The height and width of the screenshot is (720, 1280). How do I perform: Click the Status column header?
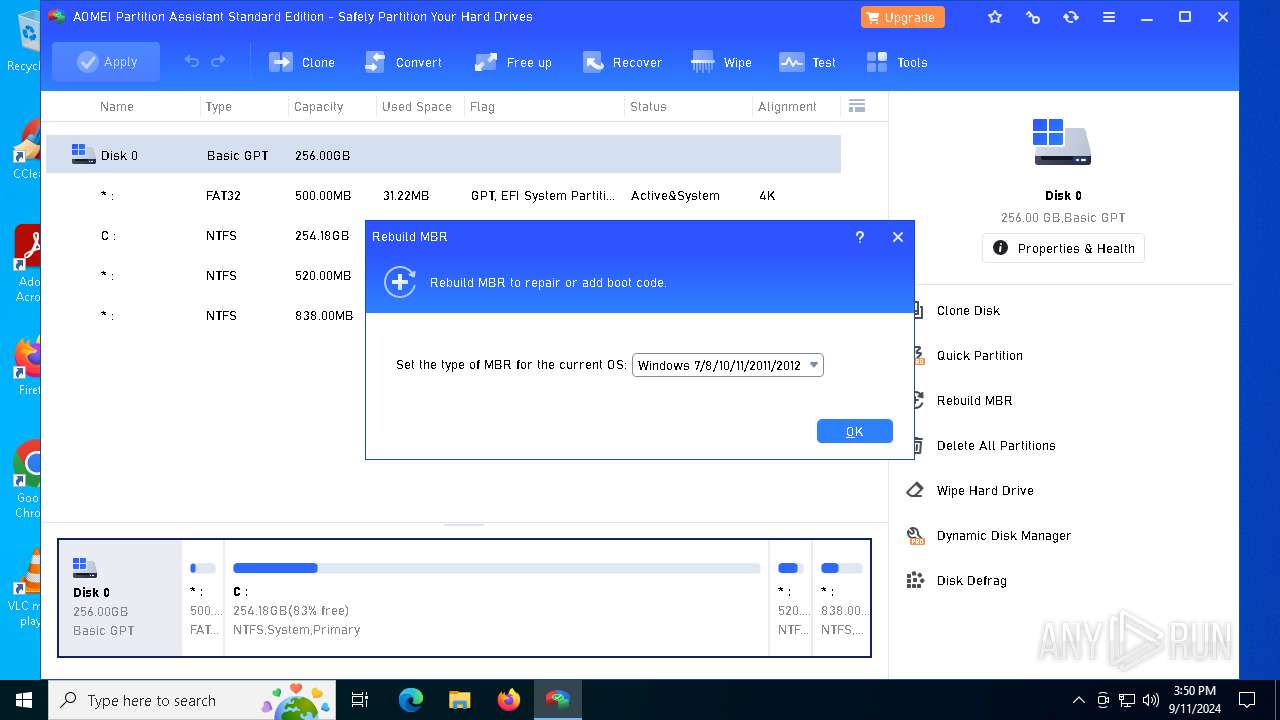pos(648,106)
